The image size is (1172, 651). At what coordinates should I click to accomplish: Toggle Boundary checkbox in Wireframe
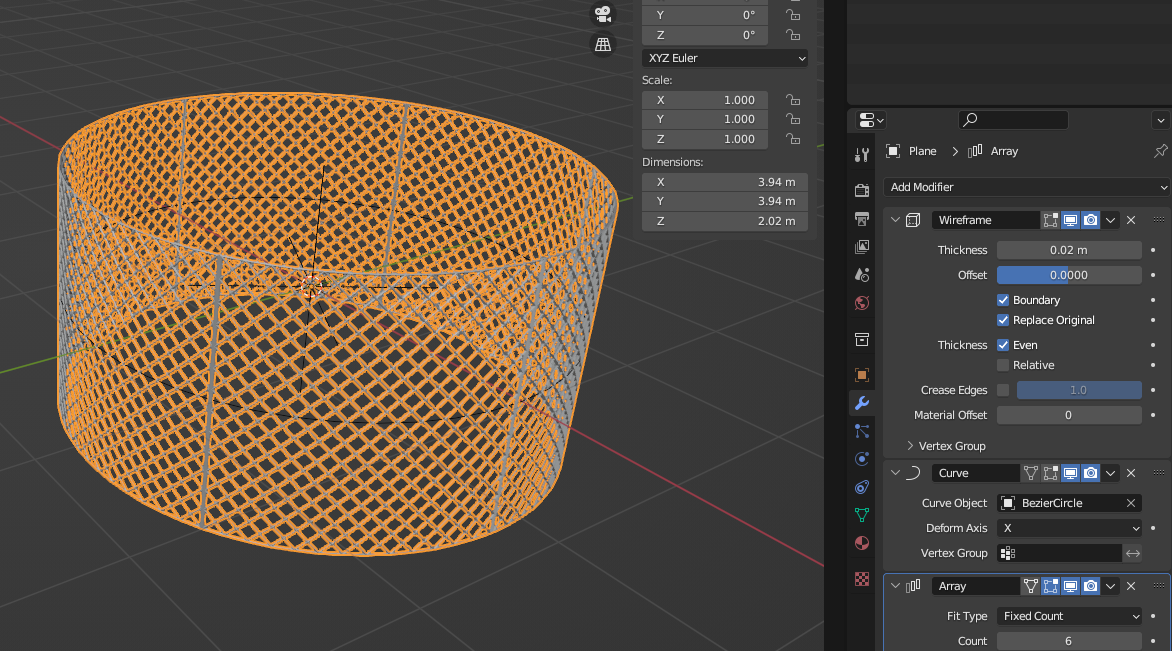(x=1003, y=300)
